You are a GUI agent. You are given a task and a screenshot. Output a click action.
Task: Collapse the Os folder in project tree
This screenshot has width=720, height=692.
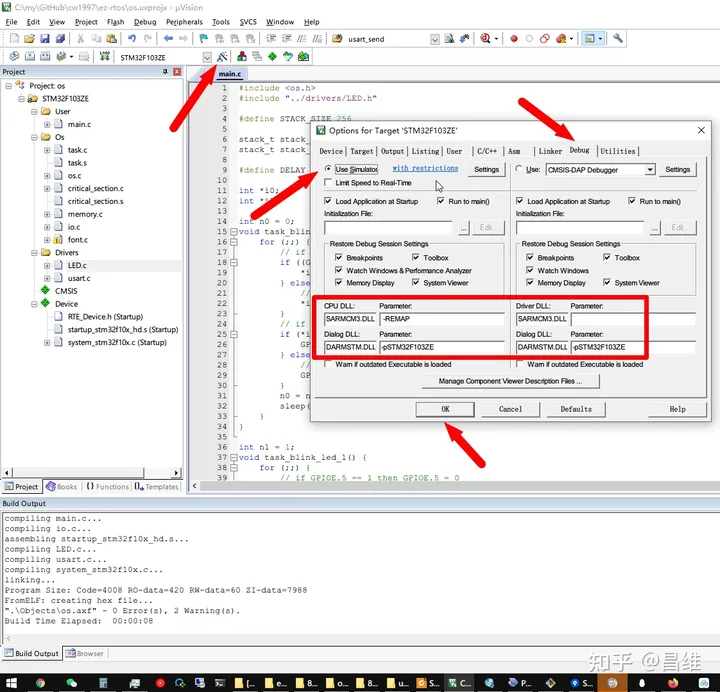34,137
